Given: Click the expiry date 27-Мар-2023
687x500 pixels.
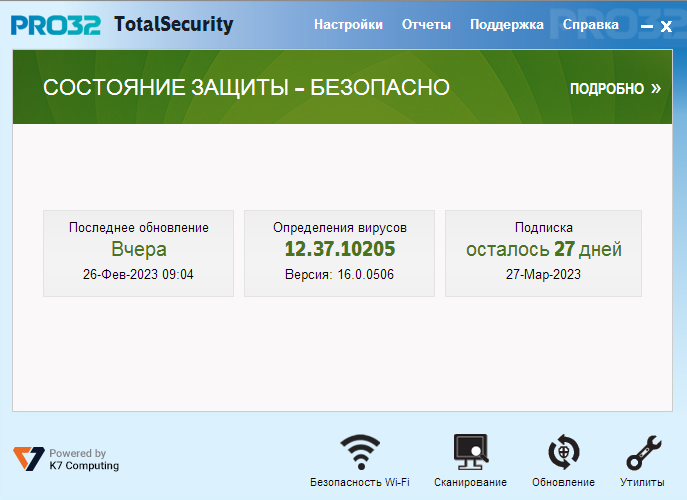Looking at the screenshot, I should click(543, 274).
